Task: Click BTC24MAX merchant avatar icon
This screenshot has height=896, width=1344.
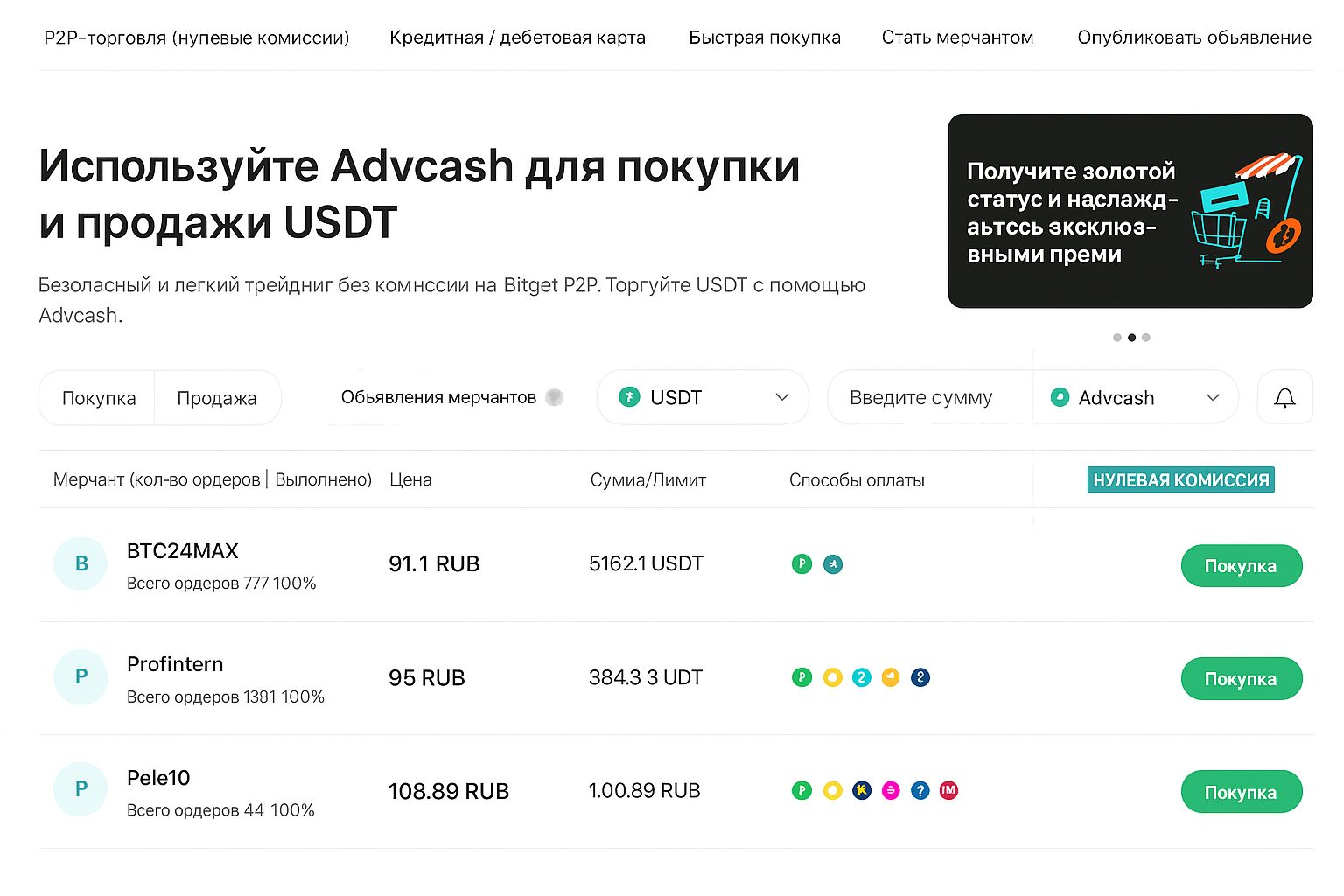Action: 80,563
